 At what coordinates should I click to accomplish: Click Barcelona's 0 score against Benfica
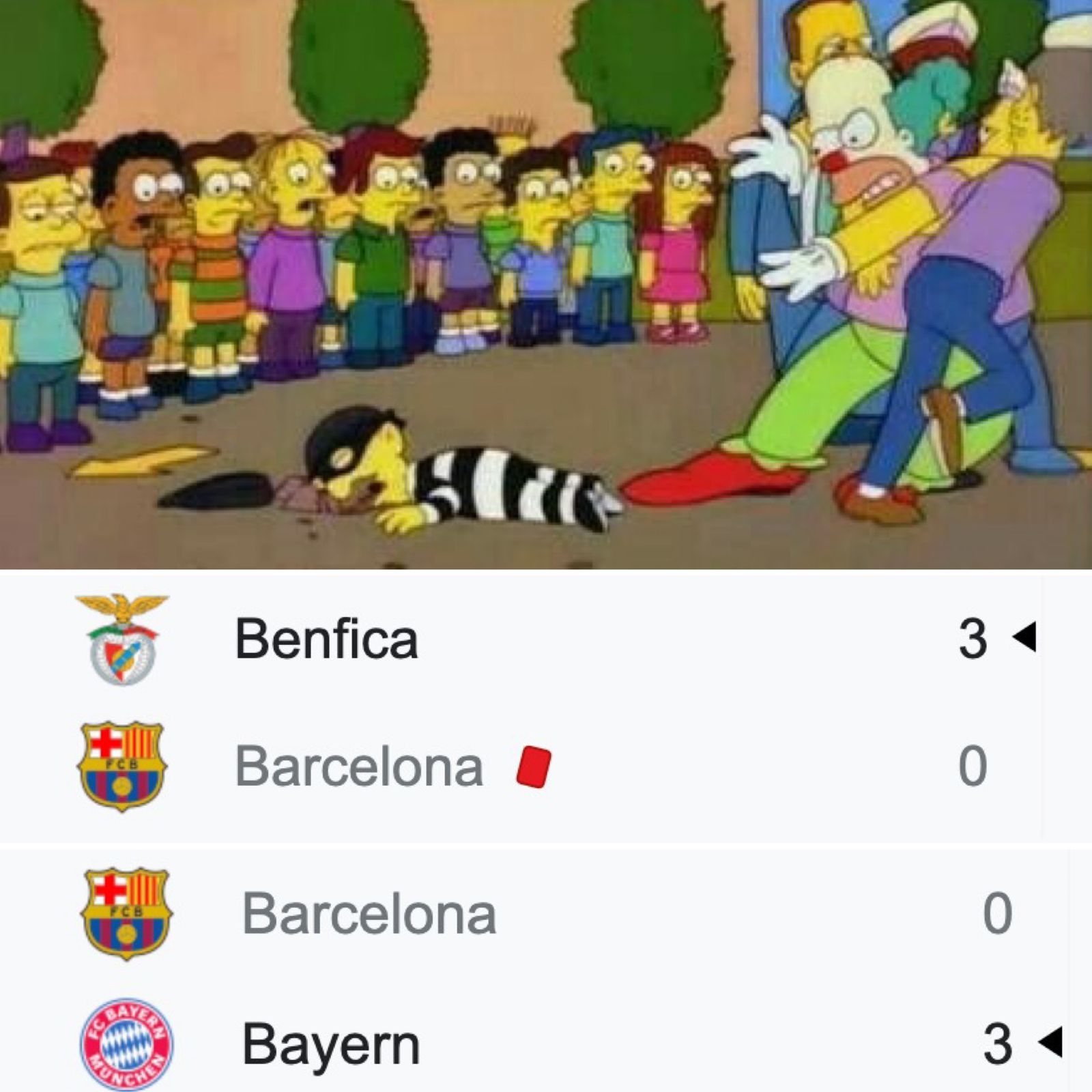click(973, 766)
